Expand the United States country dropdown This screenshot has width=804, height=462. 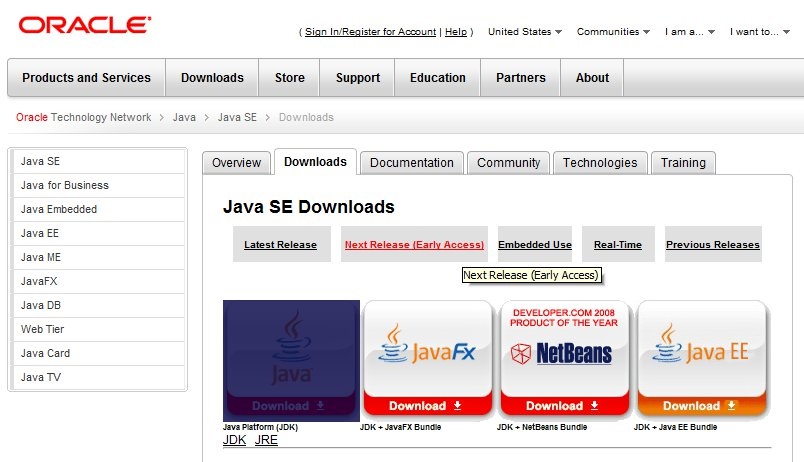[524, 32]
